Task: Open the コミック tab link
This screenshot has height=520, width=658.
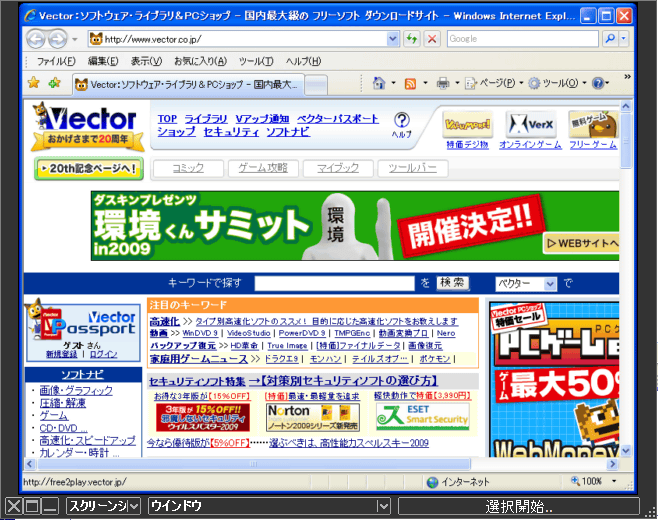Action: (x=188, y=168)
